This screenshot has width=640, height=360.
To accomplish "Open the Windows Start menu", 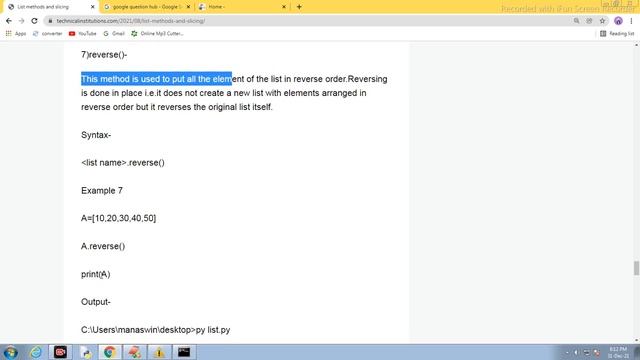I will [x=10, y=352].
